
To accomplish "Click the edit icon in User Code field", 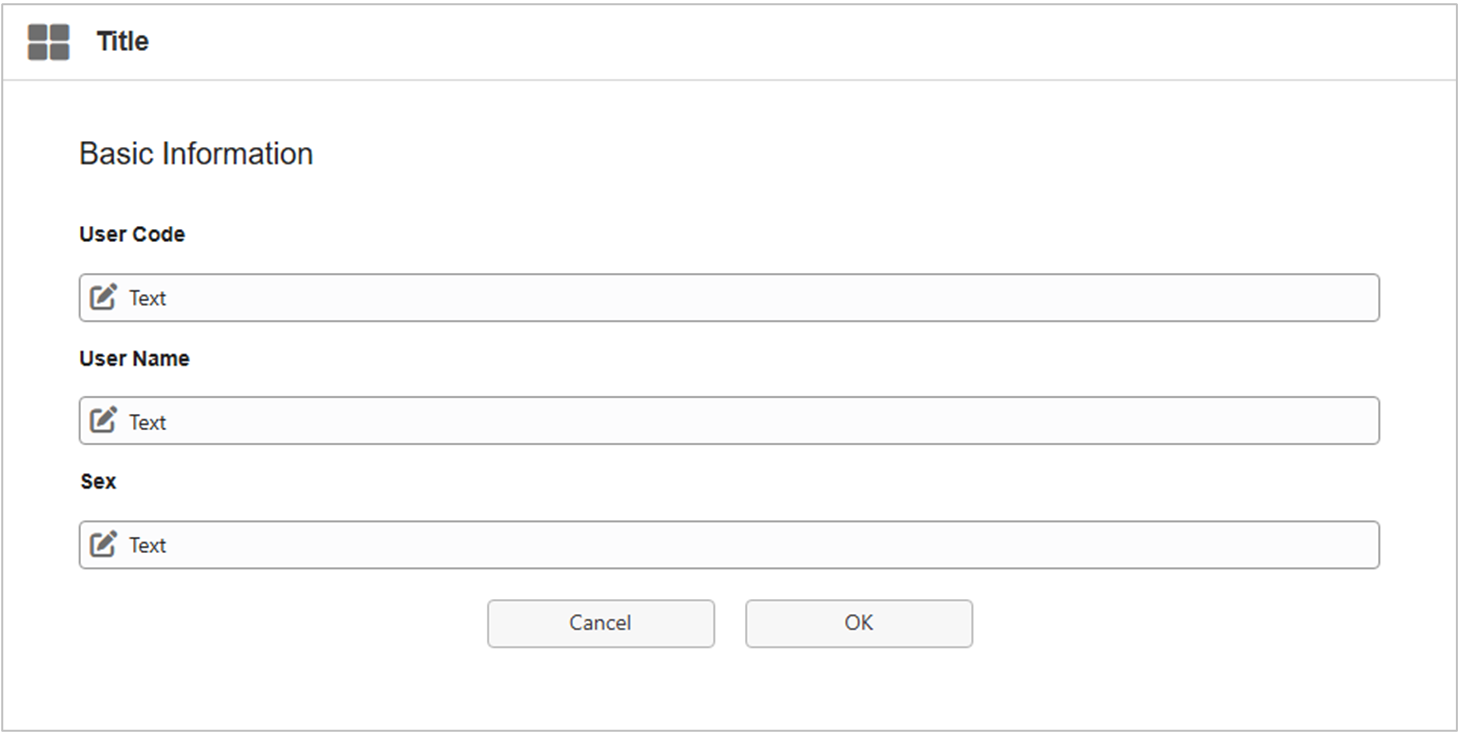I will coord(103,297).
